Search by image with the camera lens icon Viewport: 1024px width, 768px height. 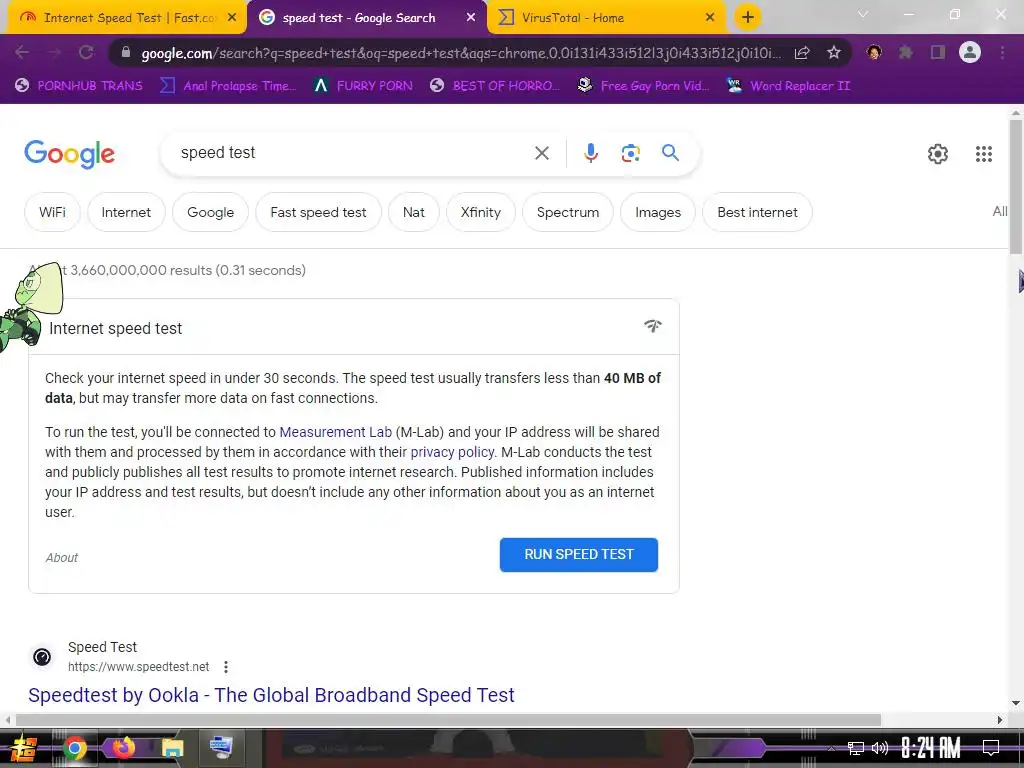click(x=630, y=153)
